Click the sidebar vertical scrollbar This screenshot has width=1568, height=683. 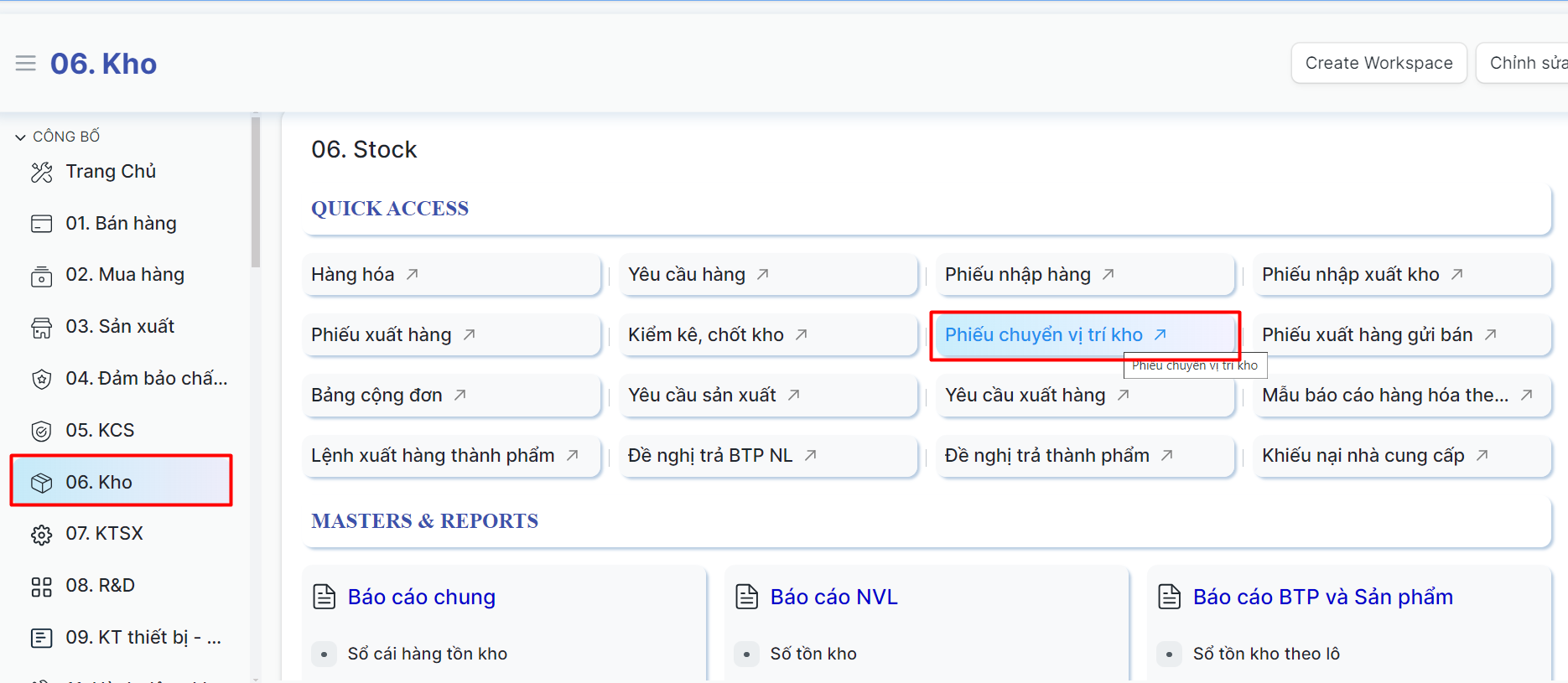point(256,193)
